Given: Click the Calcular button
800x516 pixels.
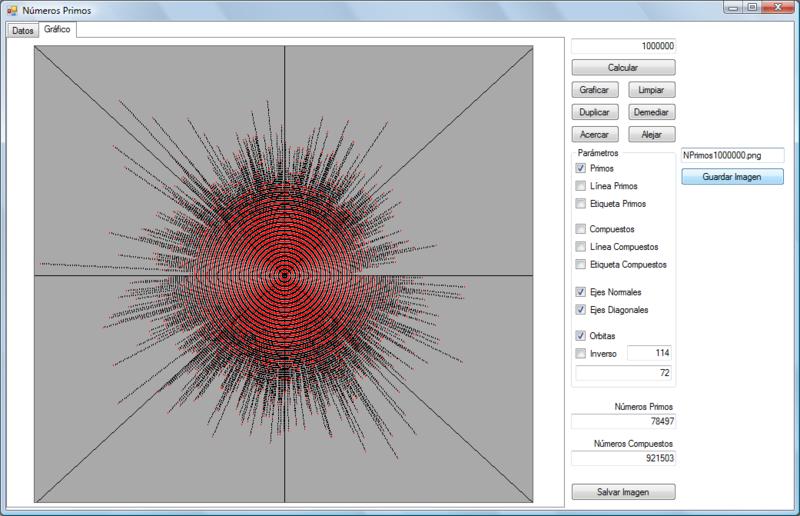Looking at the screenshot, I should (623, 67).
